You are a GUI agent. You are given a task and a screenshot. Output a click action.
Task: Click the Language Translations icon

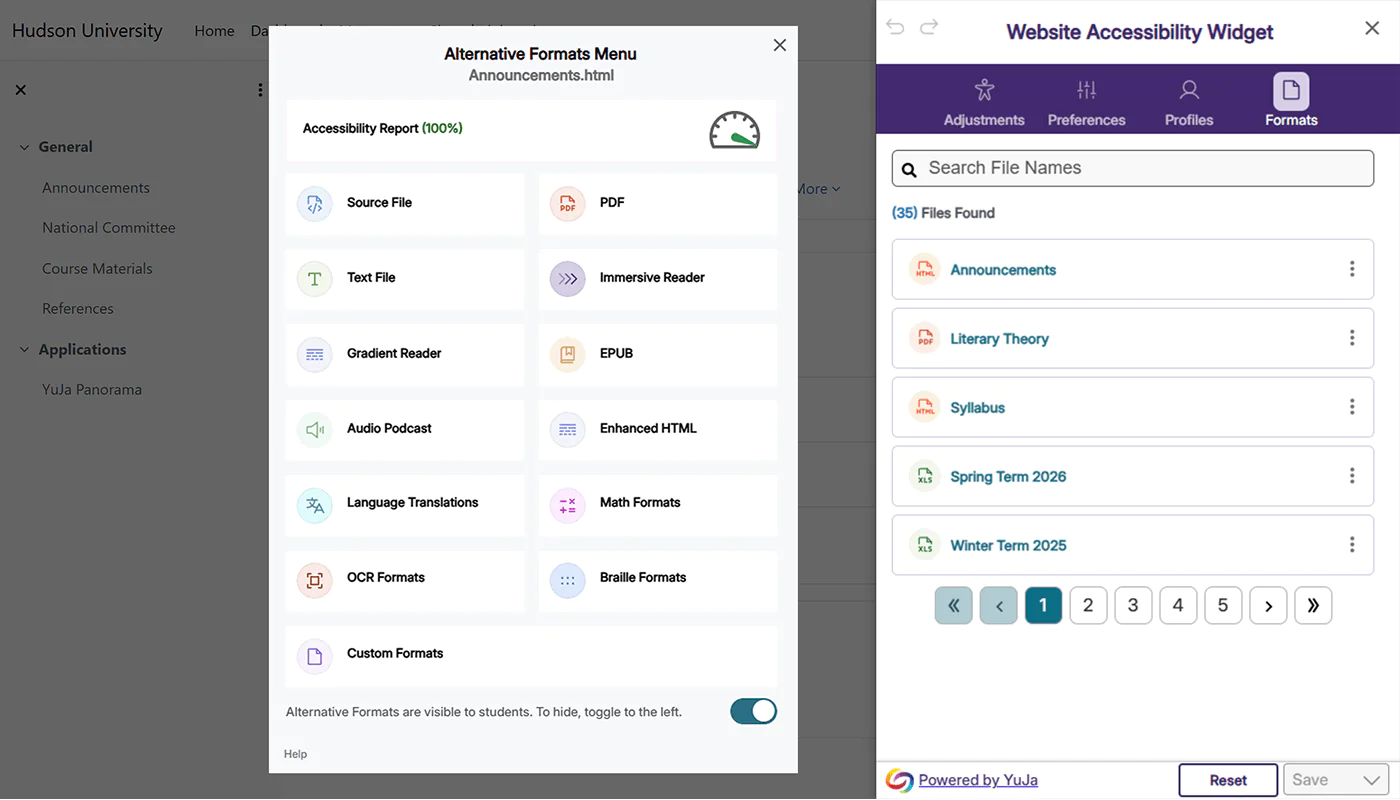click(x=315, y=504)
